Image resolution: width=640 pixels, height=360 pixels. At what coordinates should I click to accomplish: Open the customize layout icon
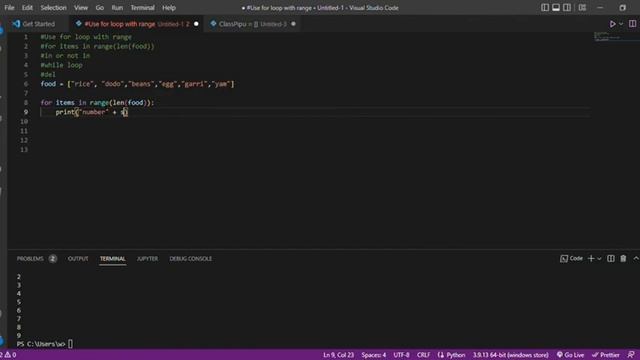point(582,8)
